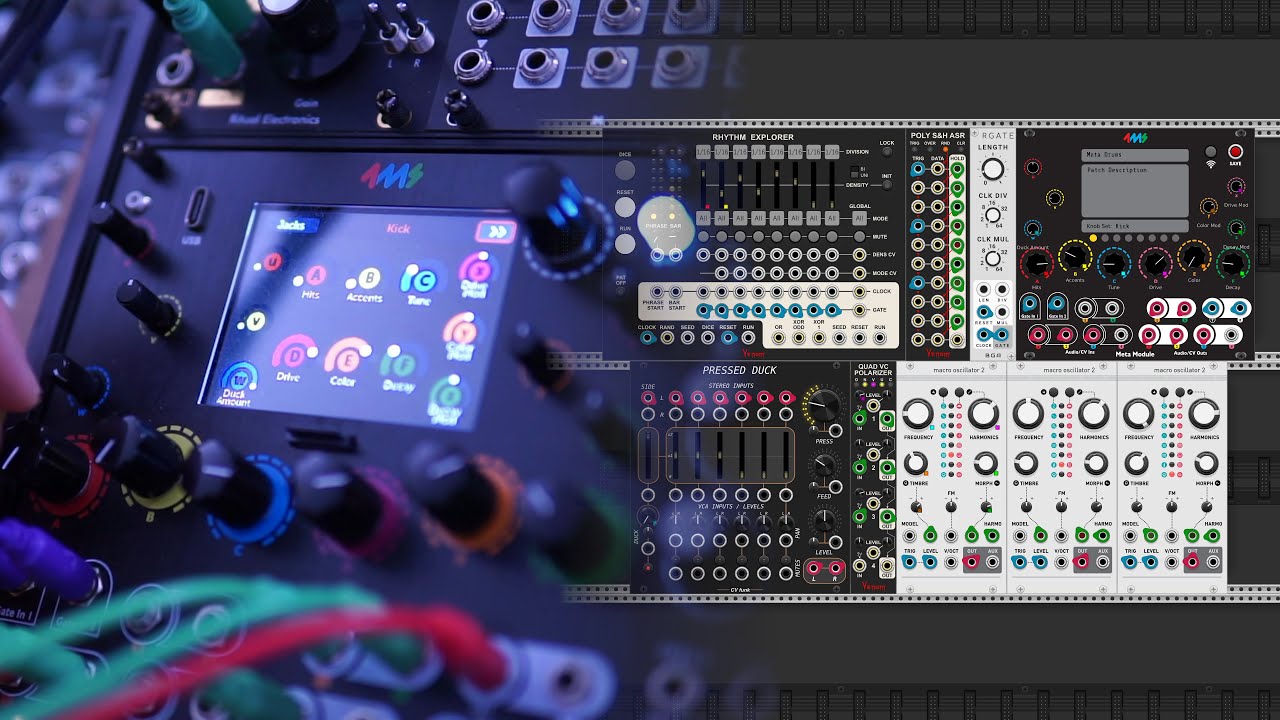Click the Tune knob C on Meta Module

coord(1114,263)
